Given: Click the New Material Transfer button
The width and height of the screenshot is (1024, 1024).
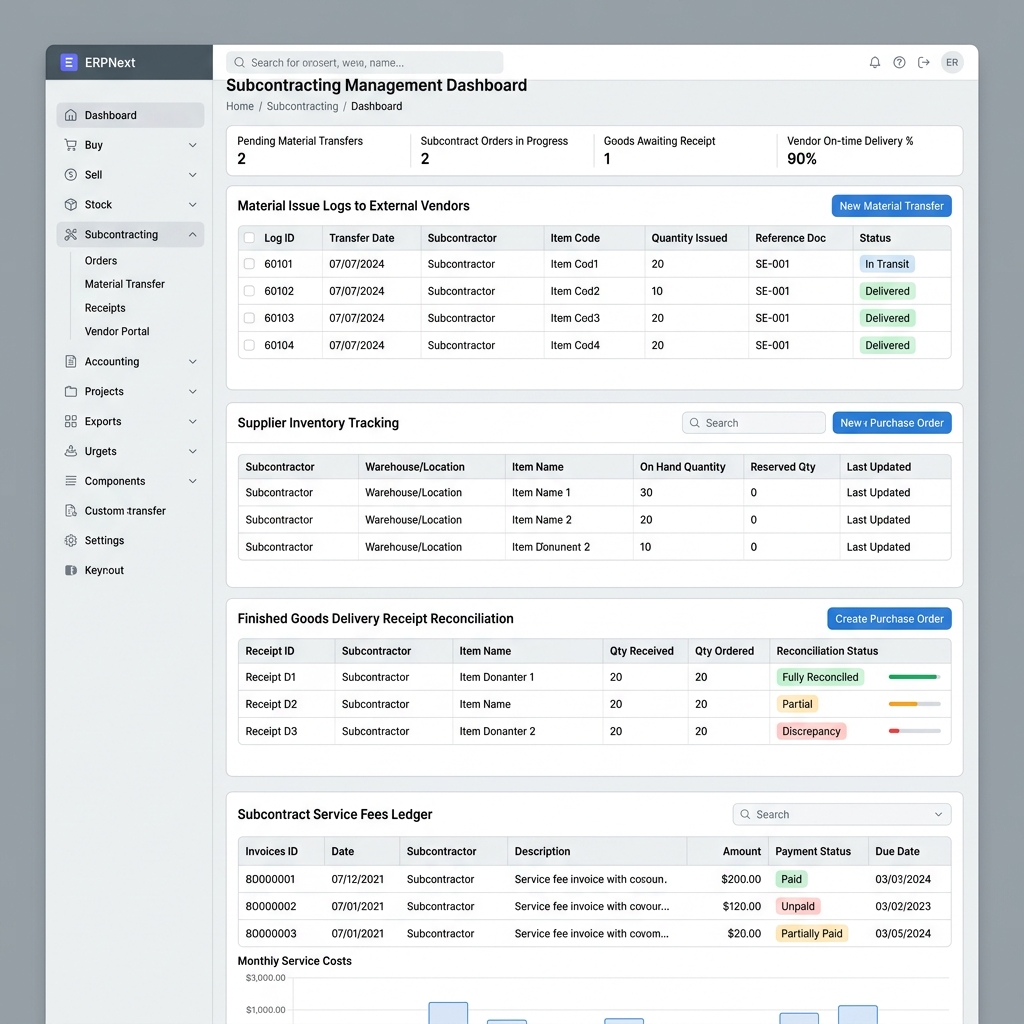Looking at the screenshot, I should click(x=891, y=206).
